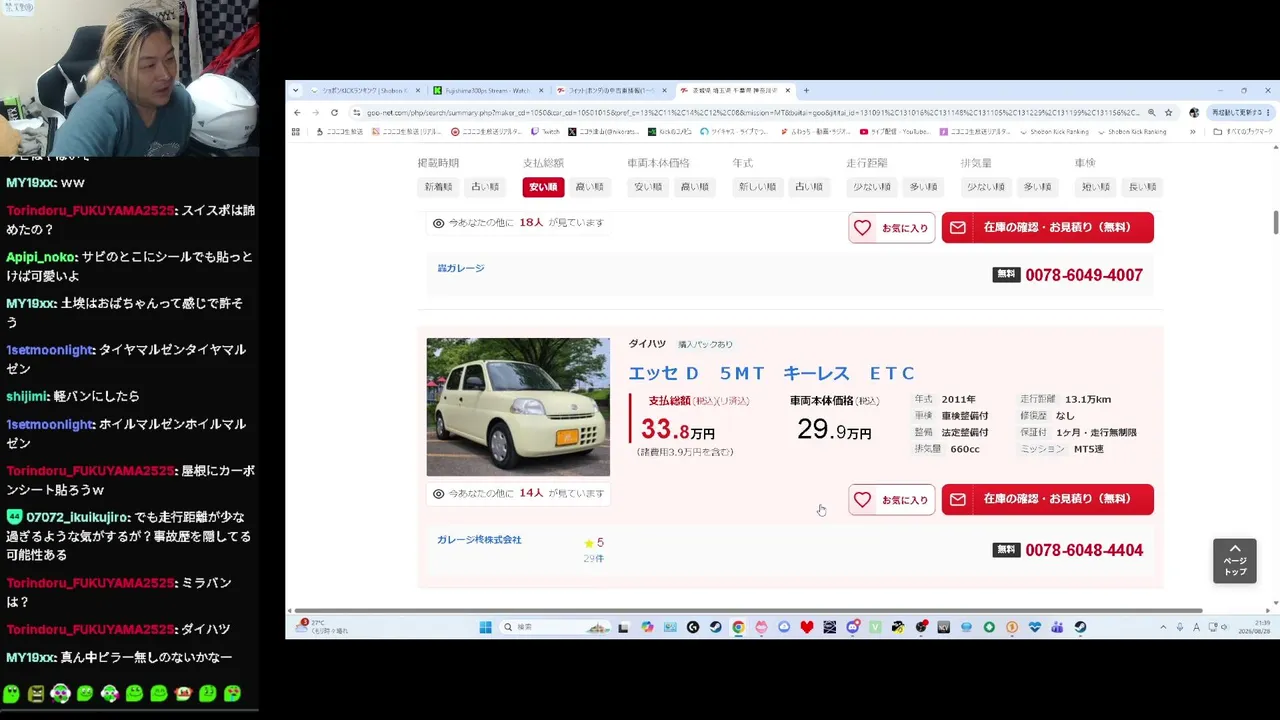Click the heart icon beside 露ガレージ listing
Viewport: 1280px width, 720px height.
[x=862, y=227]
